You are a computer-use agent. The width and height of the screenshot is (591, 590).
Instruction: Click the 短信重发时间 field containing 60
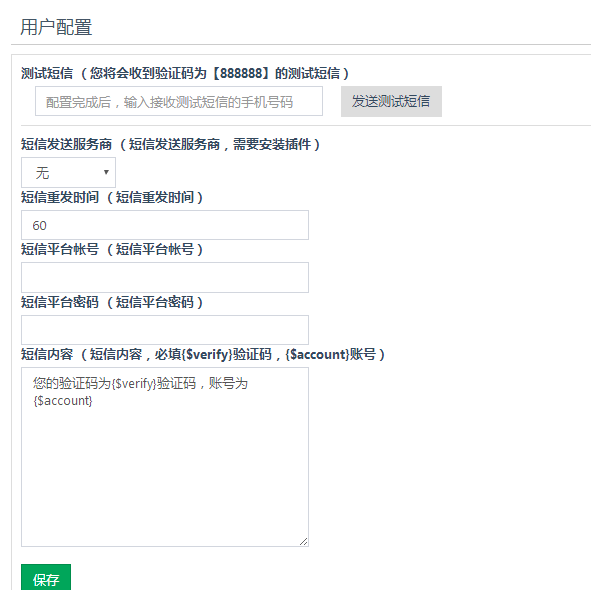(x=165, y=225)
